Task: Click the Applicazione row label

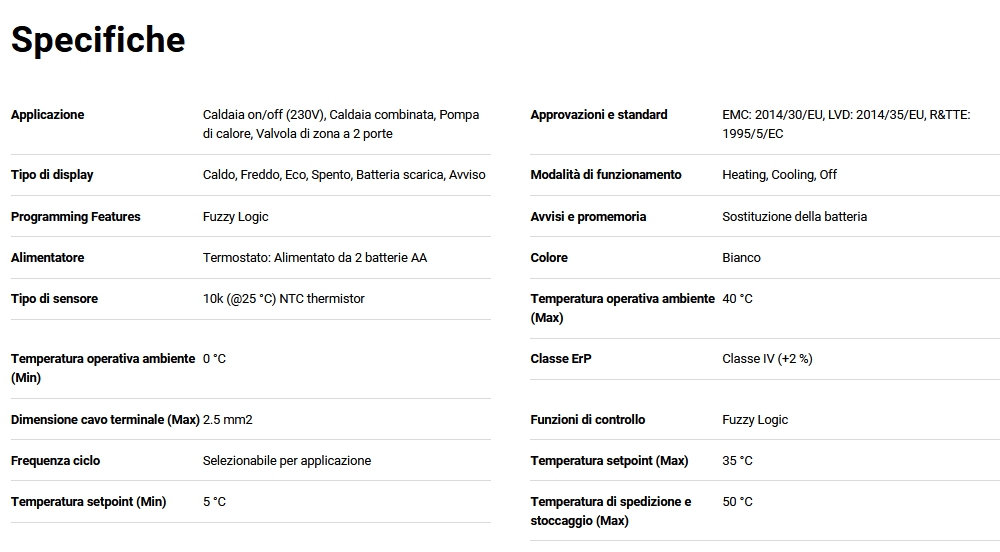Action: point(48,115)
